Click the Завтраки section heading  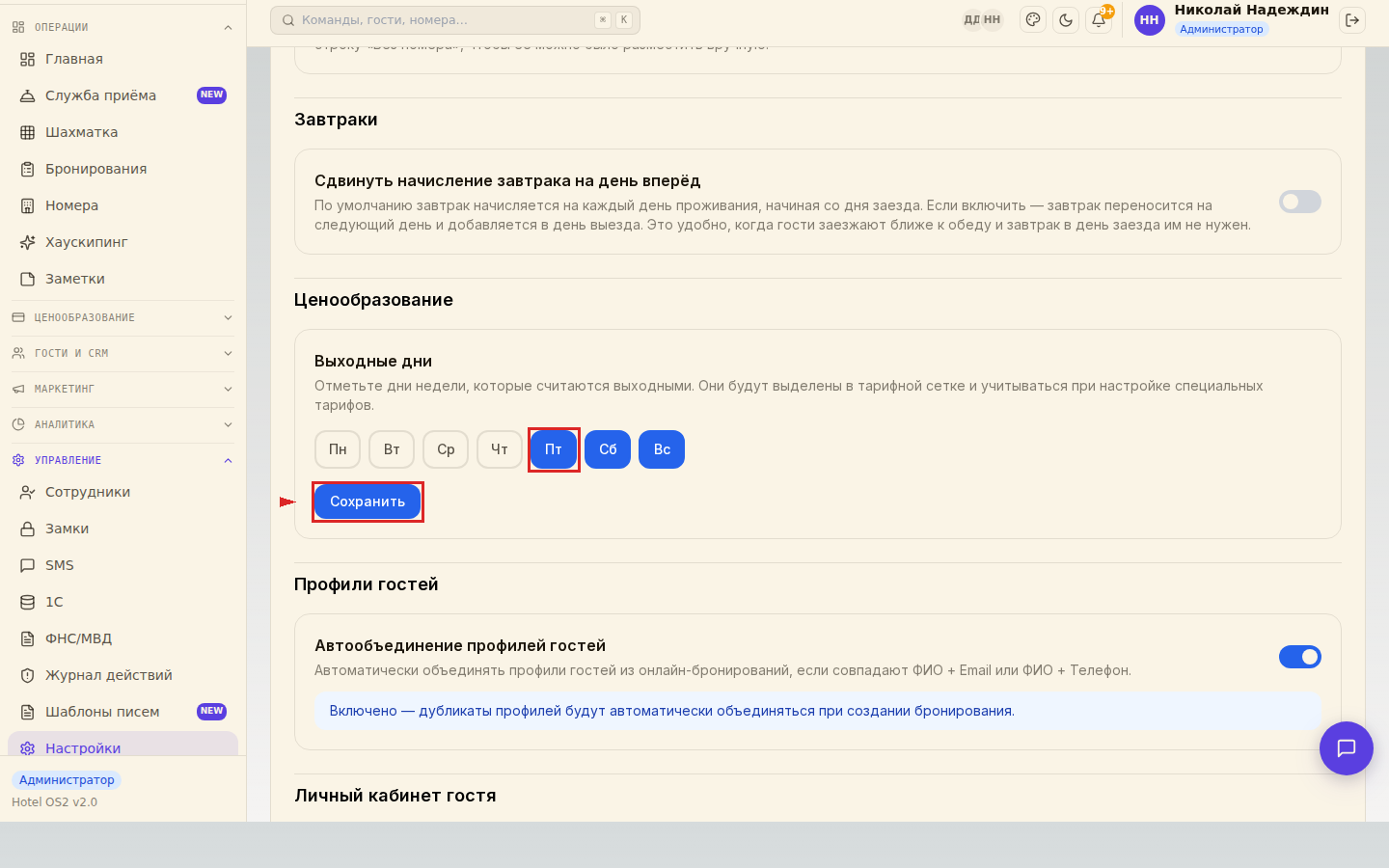[x=336, y=120]
